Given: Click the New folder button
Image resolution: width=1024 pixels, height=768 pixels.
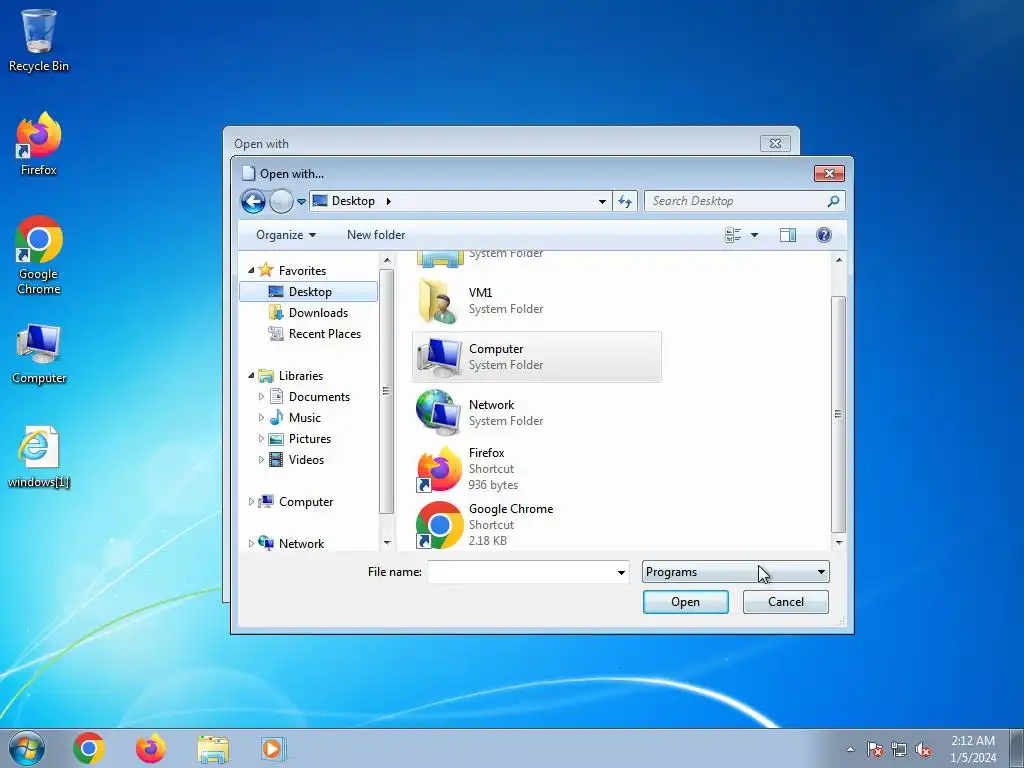Looking at the screenshot, I should [x=376, y=235].
